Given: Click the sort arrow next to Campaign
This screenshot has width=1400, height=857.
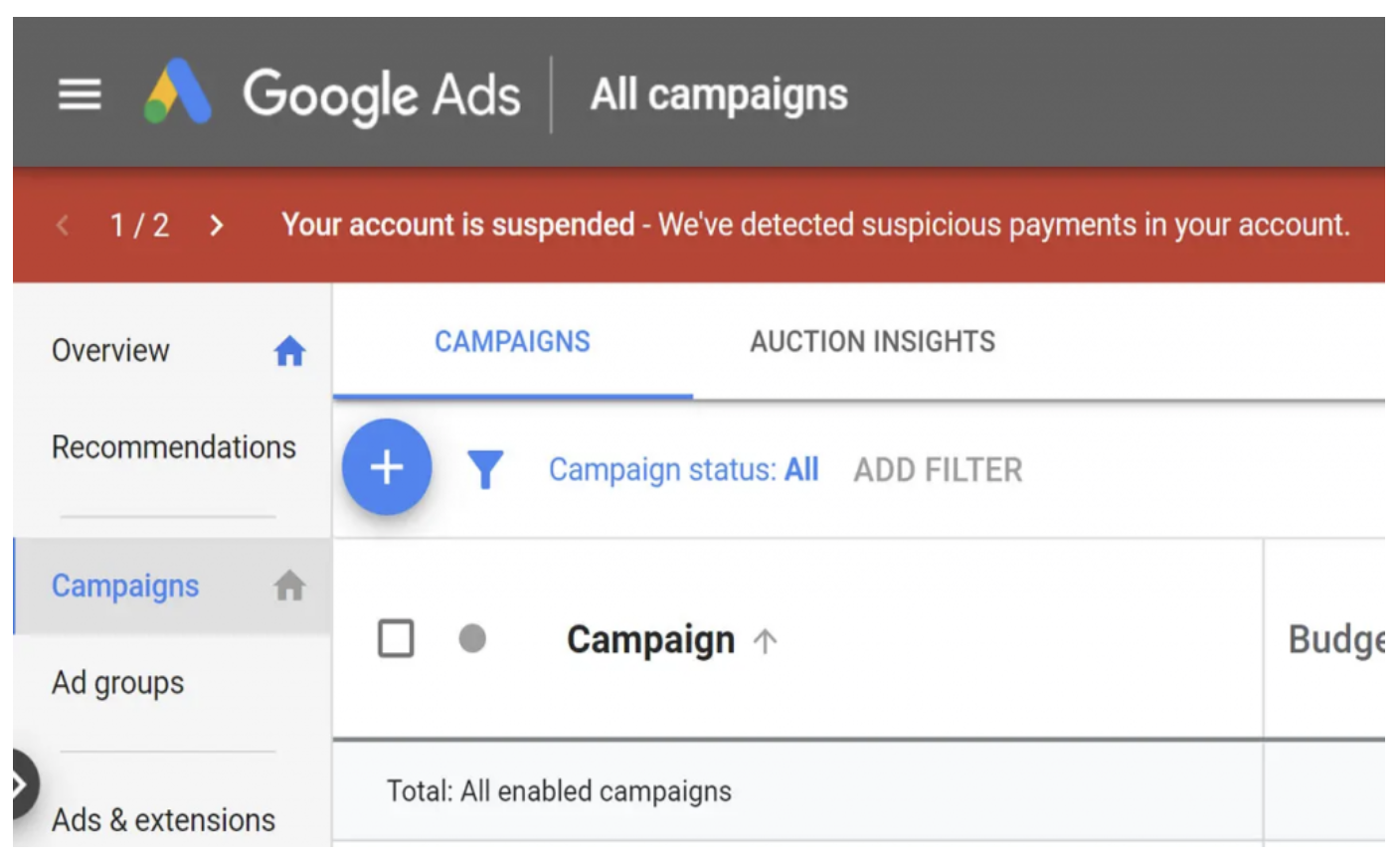Looking at the screenshot, I should 765,641.
